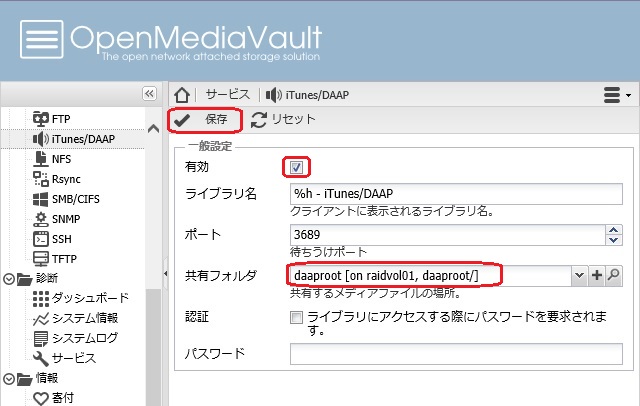The height and width of the screenshot is (406, 640).
Task: Open the システムログ document icon
Action: pos(40,339)
